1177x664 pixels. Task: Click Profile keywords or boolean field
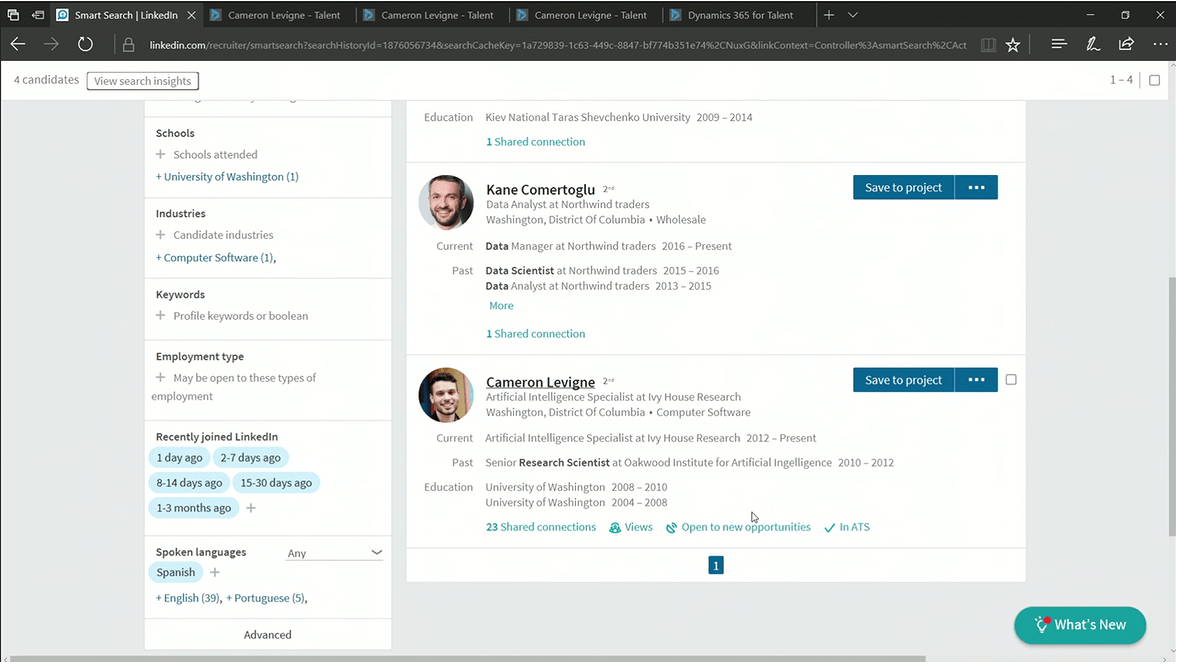pos(240,316)
